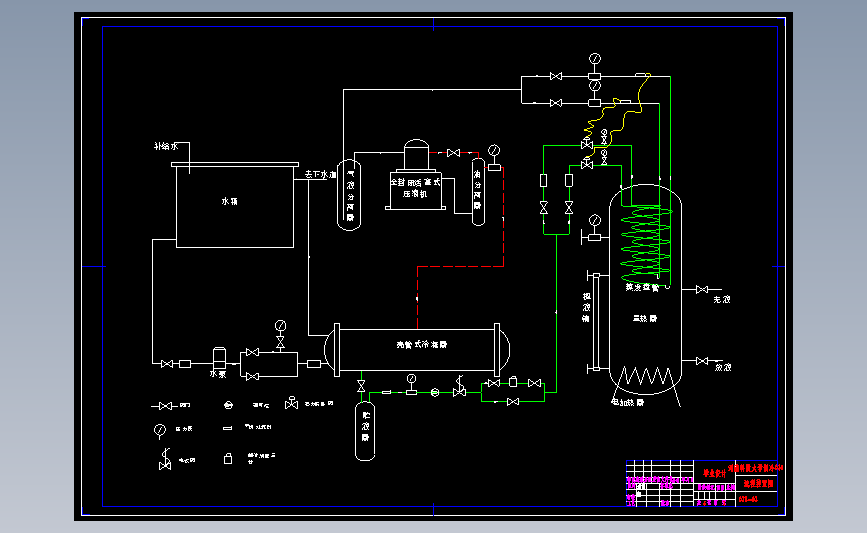Select the padlock-shaped symbol in the legend
Image resolution: width=867 pixels, height=533 pixels.
point(227,458)
